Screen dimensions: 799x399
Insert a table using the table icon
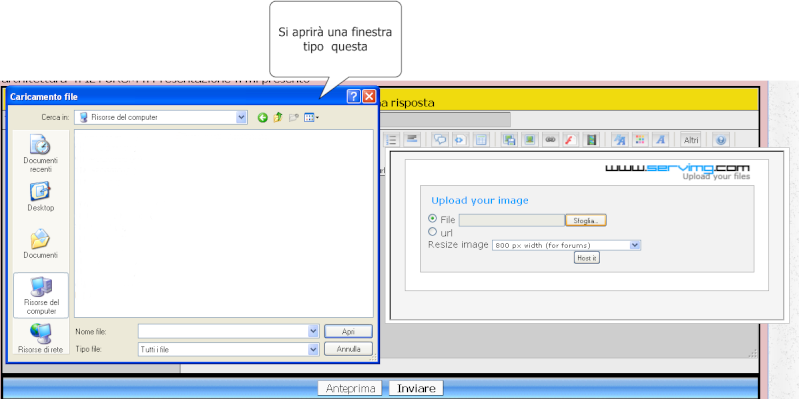481,140
